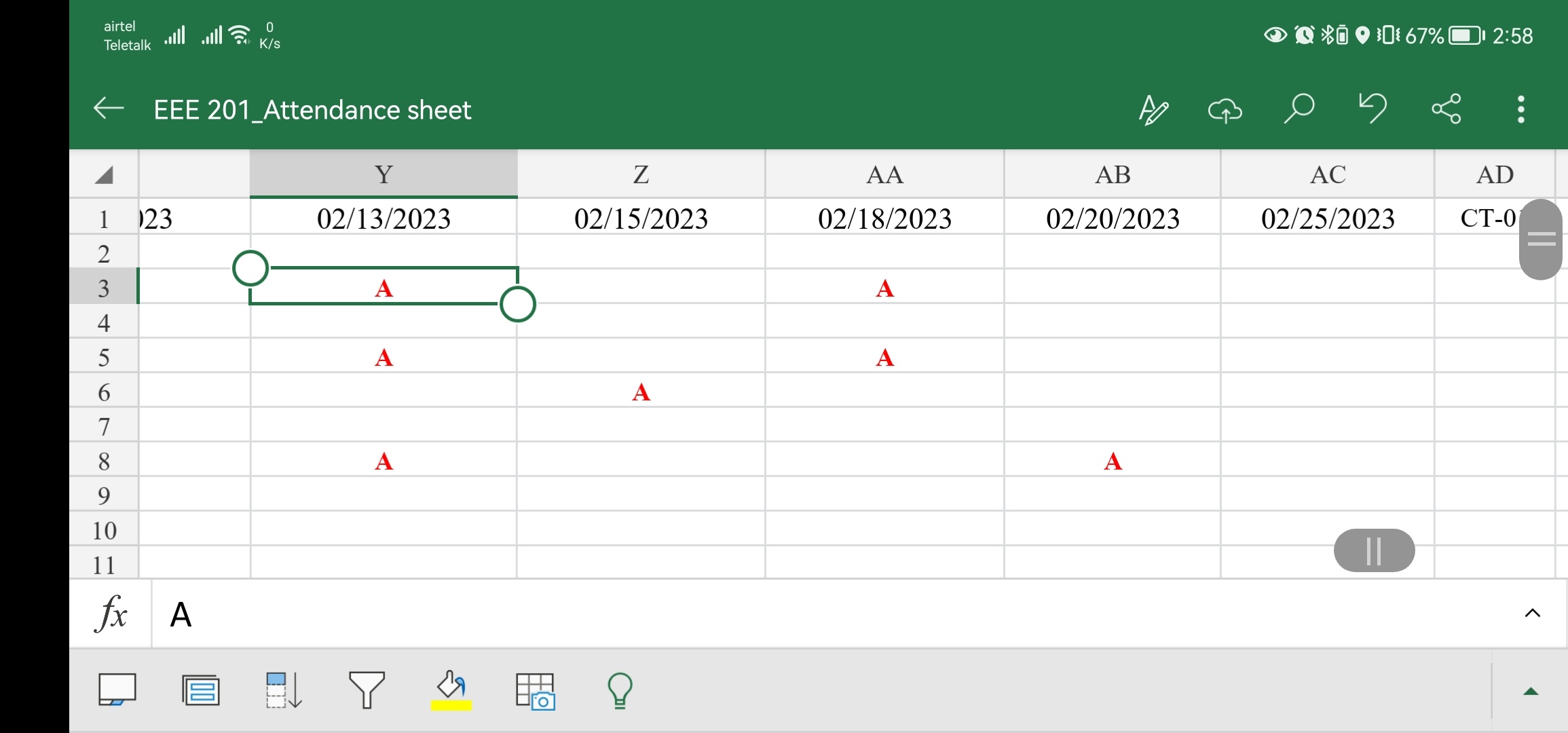The height and width of the screenshot is (733, 1568).
Task: Expand the bottom ribbon triangle
Action: coord(1531,692)
